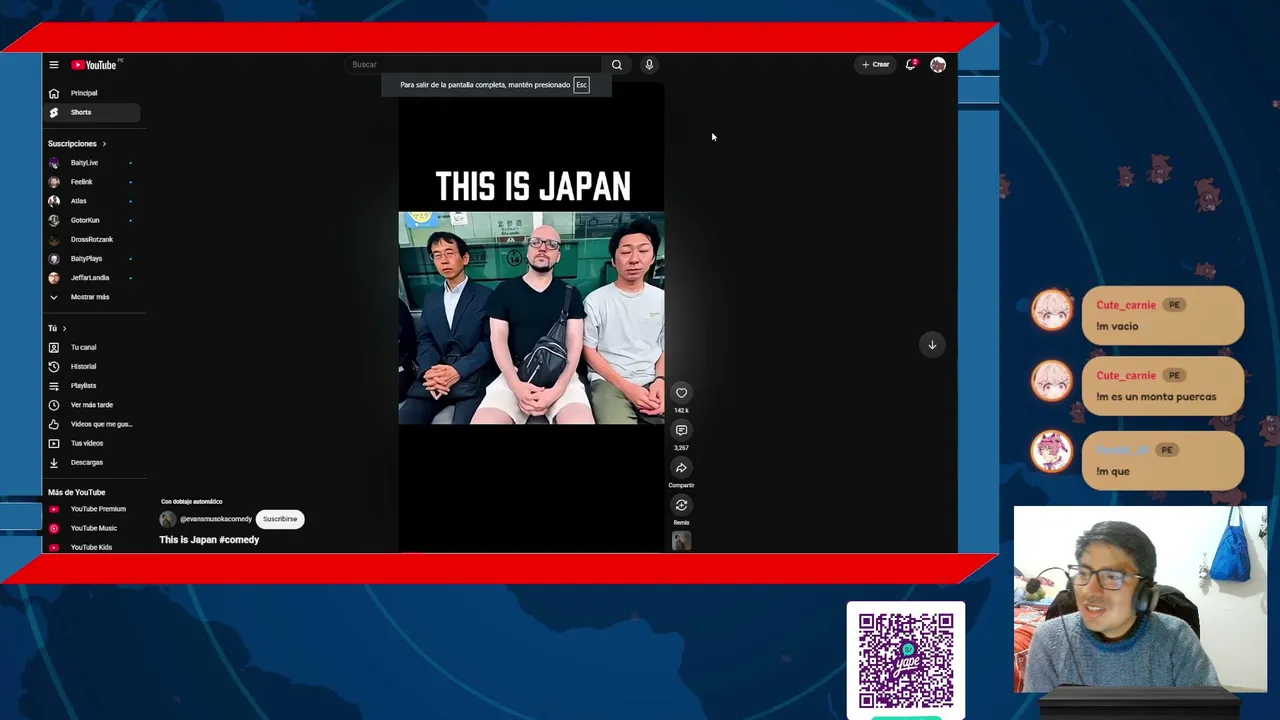1280x720 pixels.
Task: Open YouTube Premium
Action: coord(92,509)
